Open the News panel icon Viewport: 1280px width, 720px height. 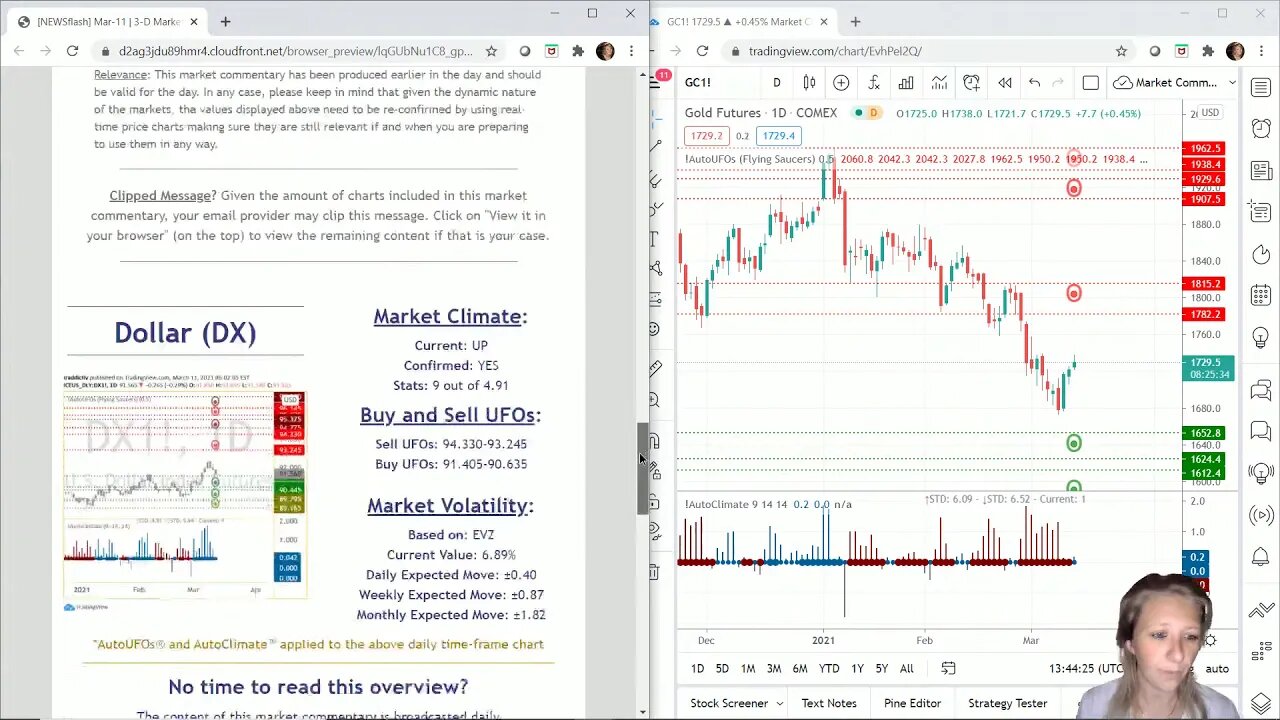click(1261, 170)
